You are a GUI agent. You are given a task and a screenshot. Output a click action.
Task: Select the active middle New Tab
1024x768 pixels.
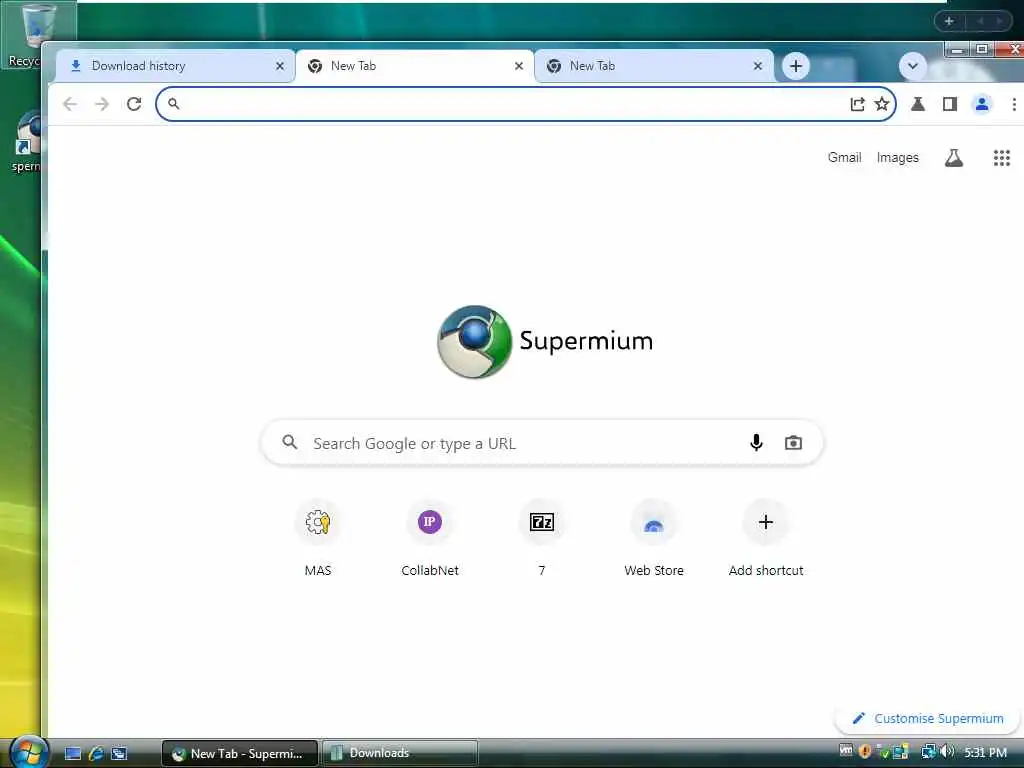click(x=414, y=66)
